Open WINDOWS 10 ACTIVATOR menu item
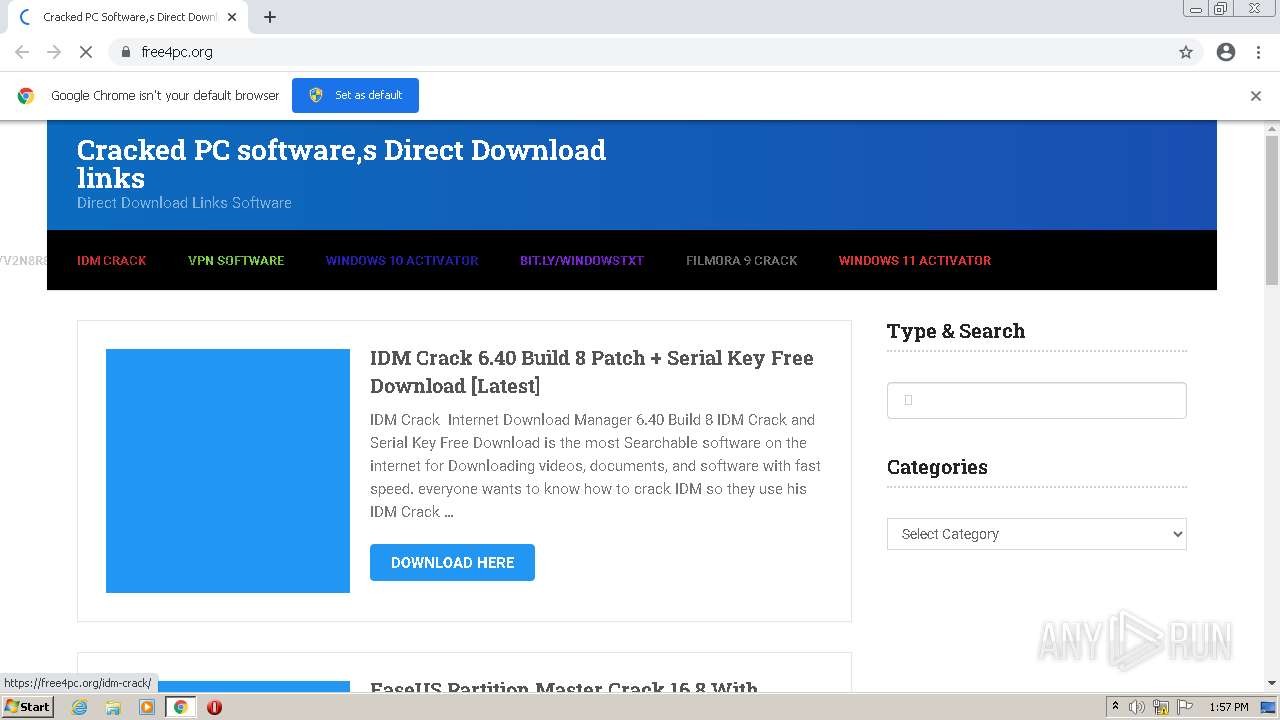The height and width of the screenshot is (720, 1280). click(402, 260)
